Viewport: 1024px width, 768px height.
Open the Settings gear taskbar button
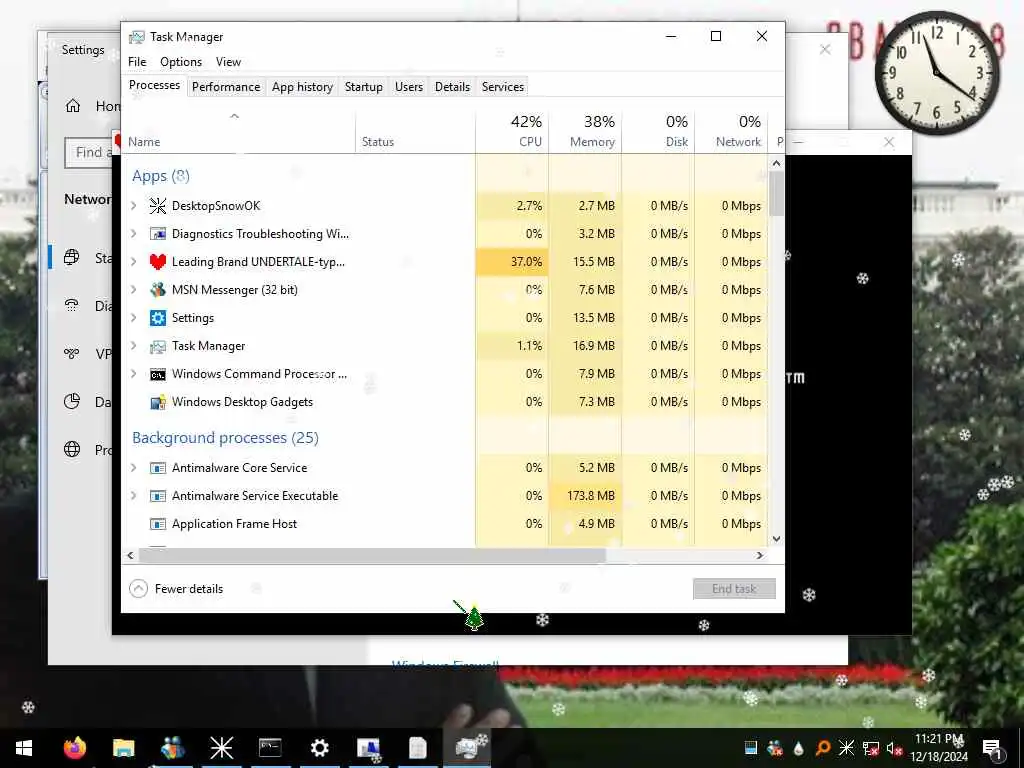pos(319,748)
